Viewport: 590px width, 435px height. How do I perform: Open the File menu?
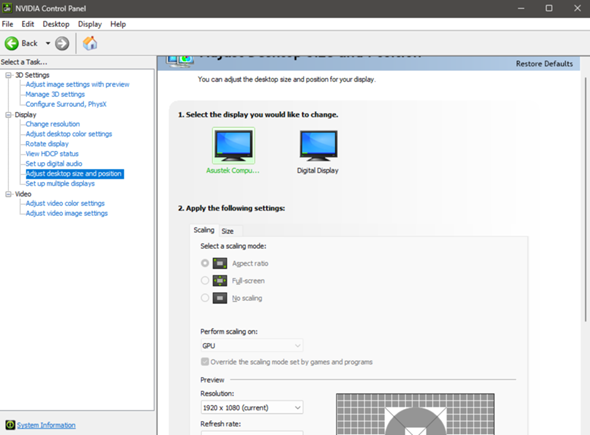(x=8, y=24)
